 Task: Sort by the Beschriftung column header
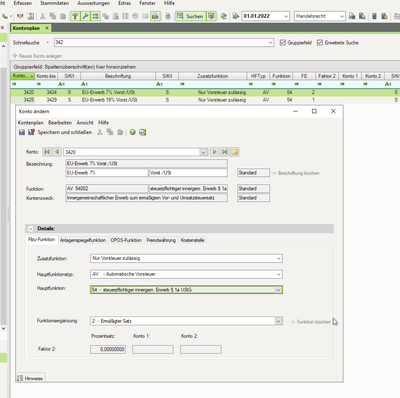coord(118,76)
